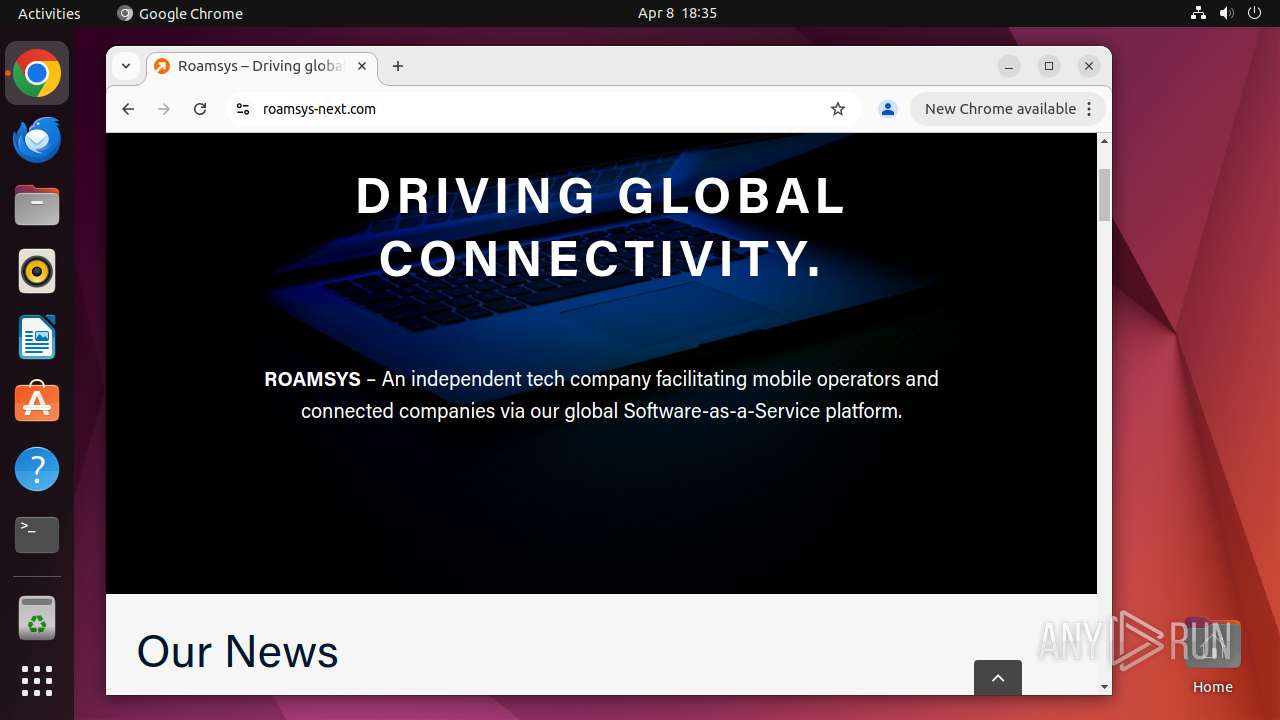Open the volume icon in top bar

(1226, 13)
